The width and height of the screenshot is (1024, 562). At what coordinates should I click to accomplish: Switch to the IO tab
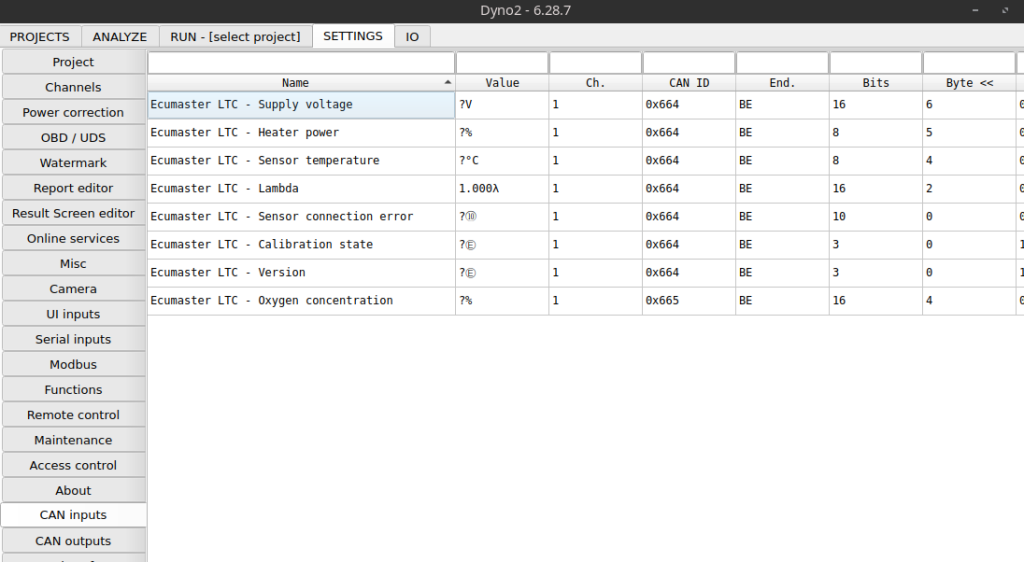pos(412,37)
